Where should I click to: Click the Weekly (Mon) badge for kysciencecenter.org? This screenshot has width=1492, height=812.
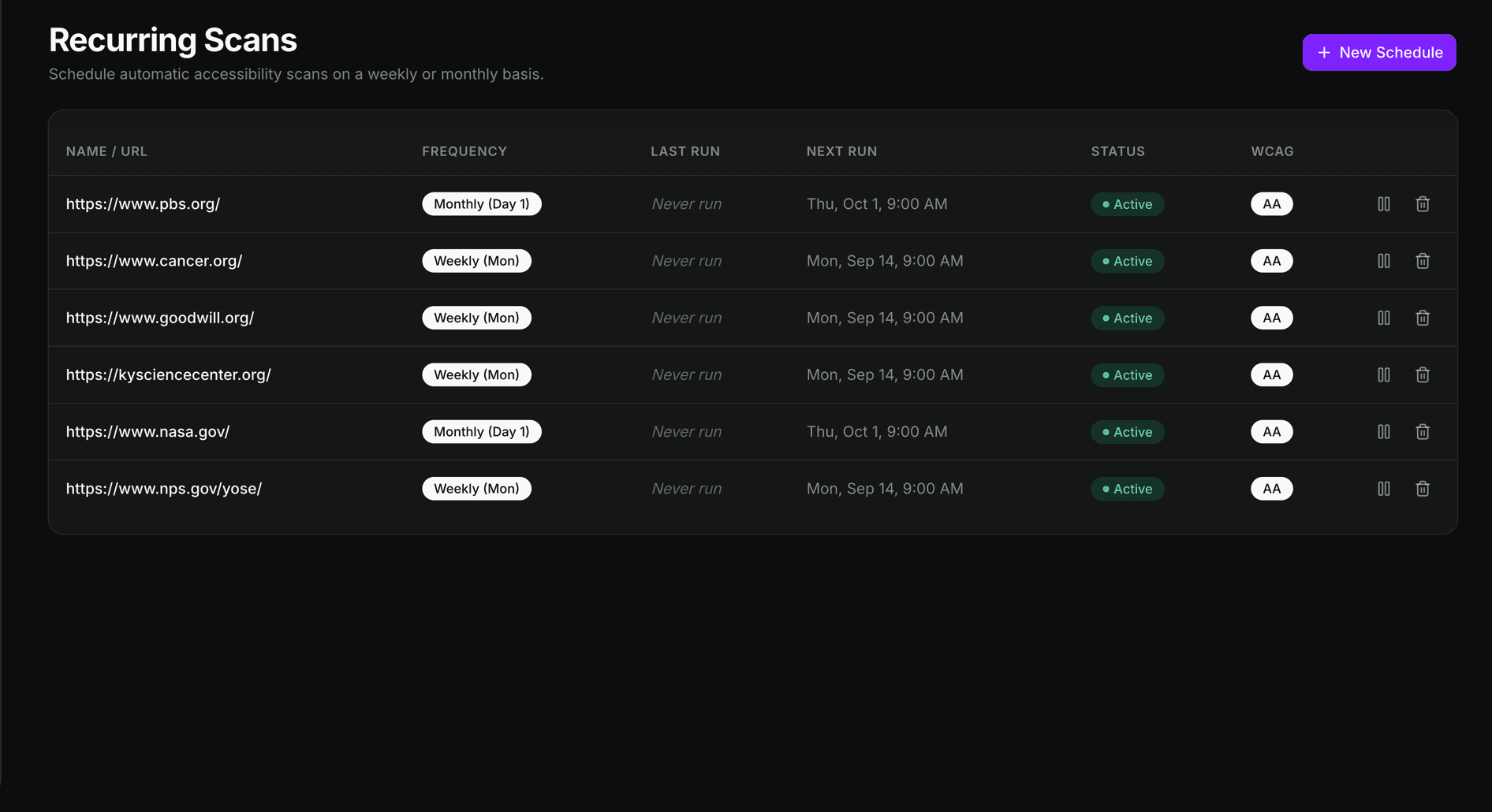coord(476,374)
